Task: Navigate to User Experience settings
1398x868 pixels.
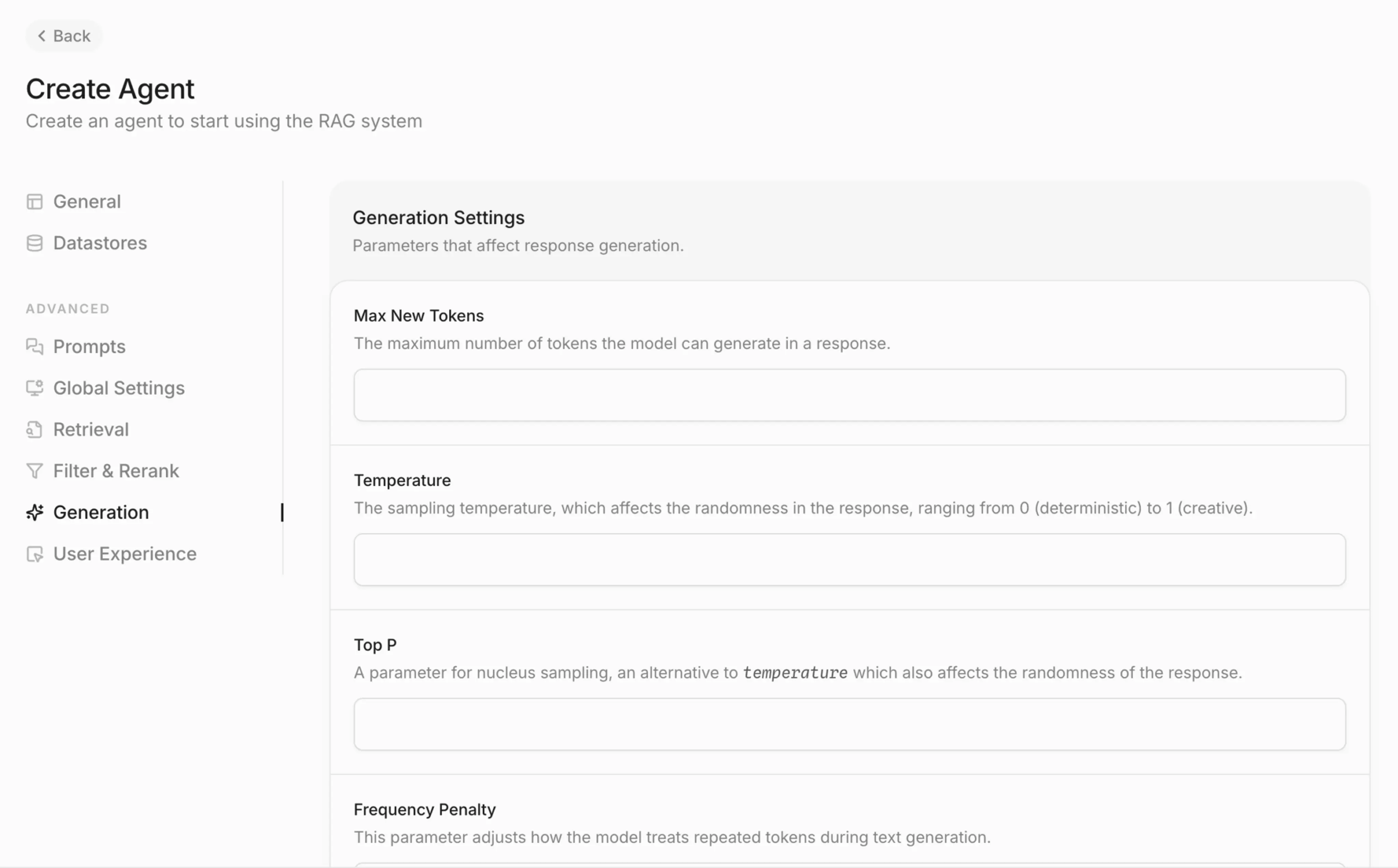Action: point(125,554)
